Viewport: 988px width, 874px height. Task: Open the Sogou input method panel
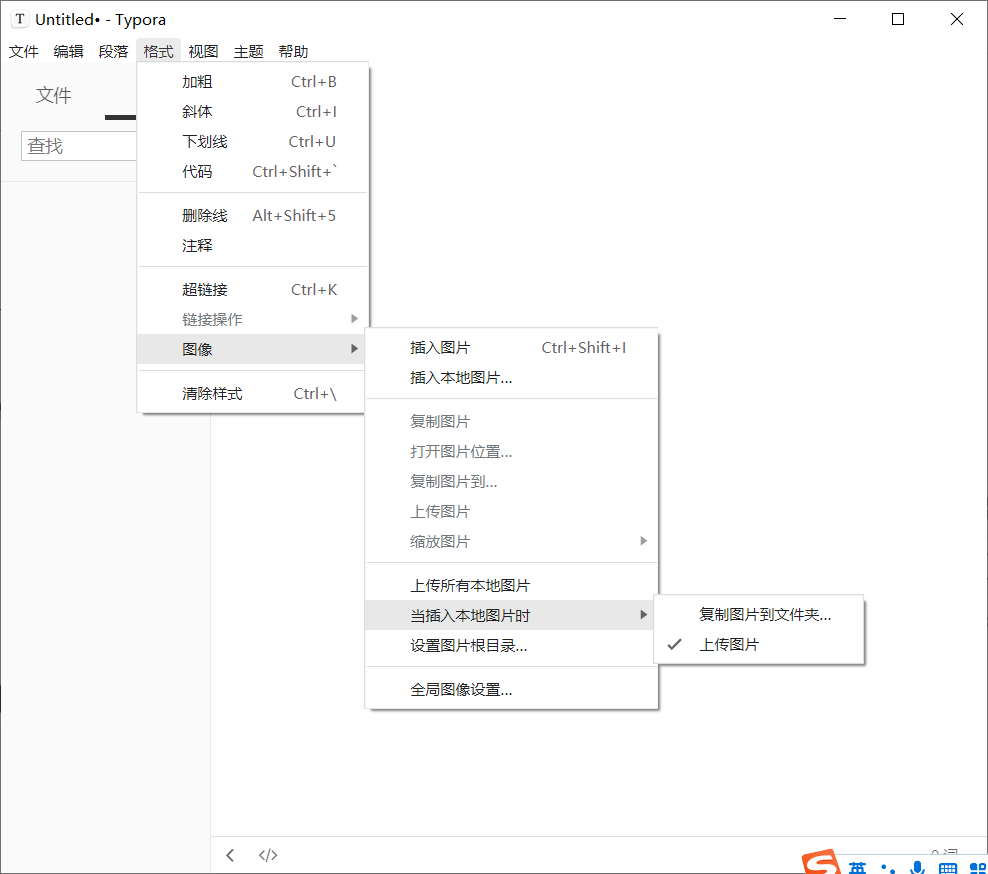[x=818, y=862]
